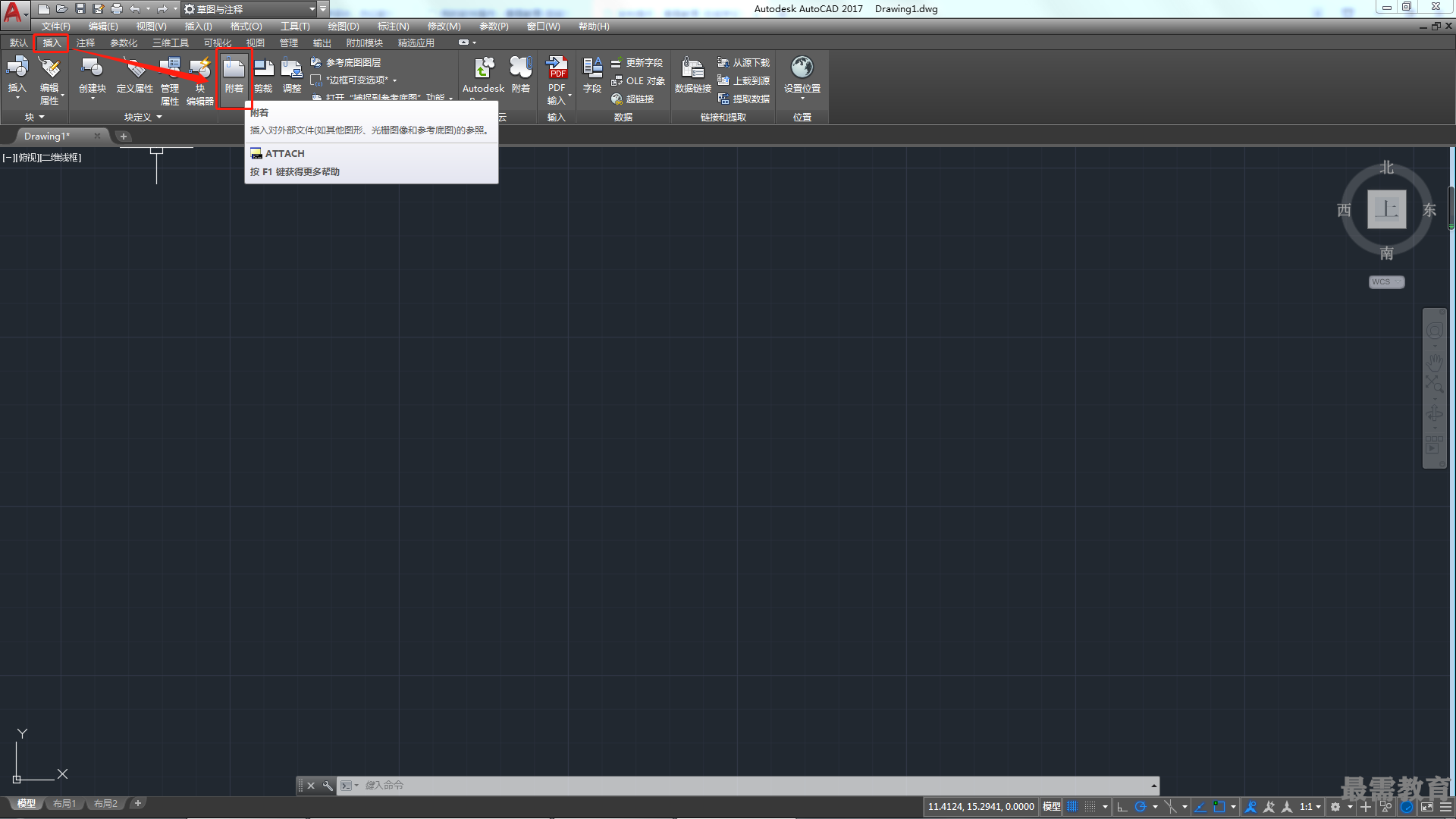Click the 超链接 hyperlink button
1456x819 pixels.
pyautogui.click(x=632, y=99)
